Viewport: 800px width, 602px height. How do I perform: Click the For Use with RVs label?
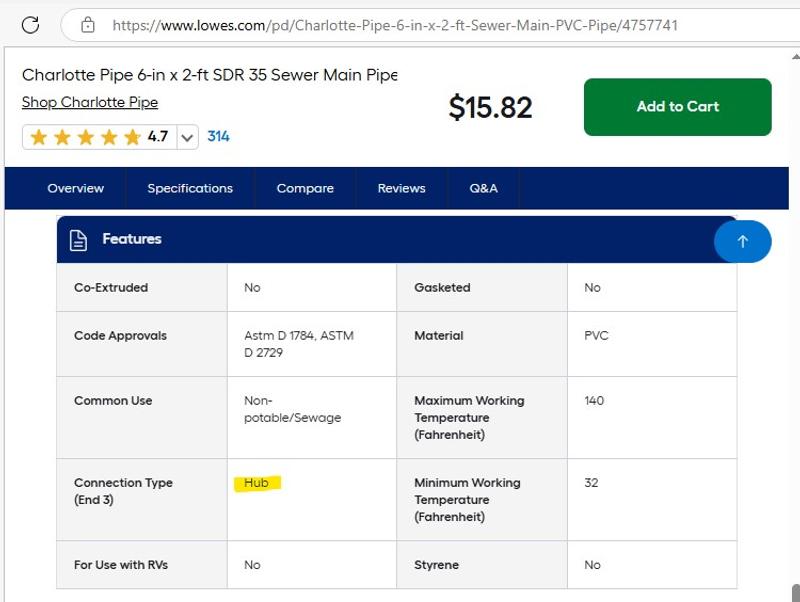tap(121, 565)
